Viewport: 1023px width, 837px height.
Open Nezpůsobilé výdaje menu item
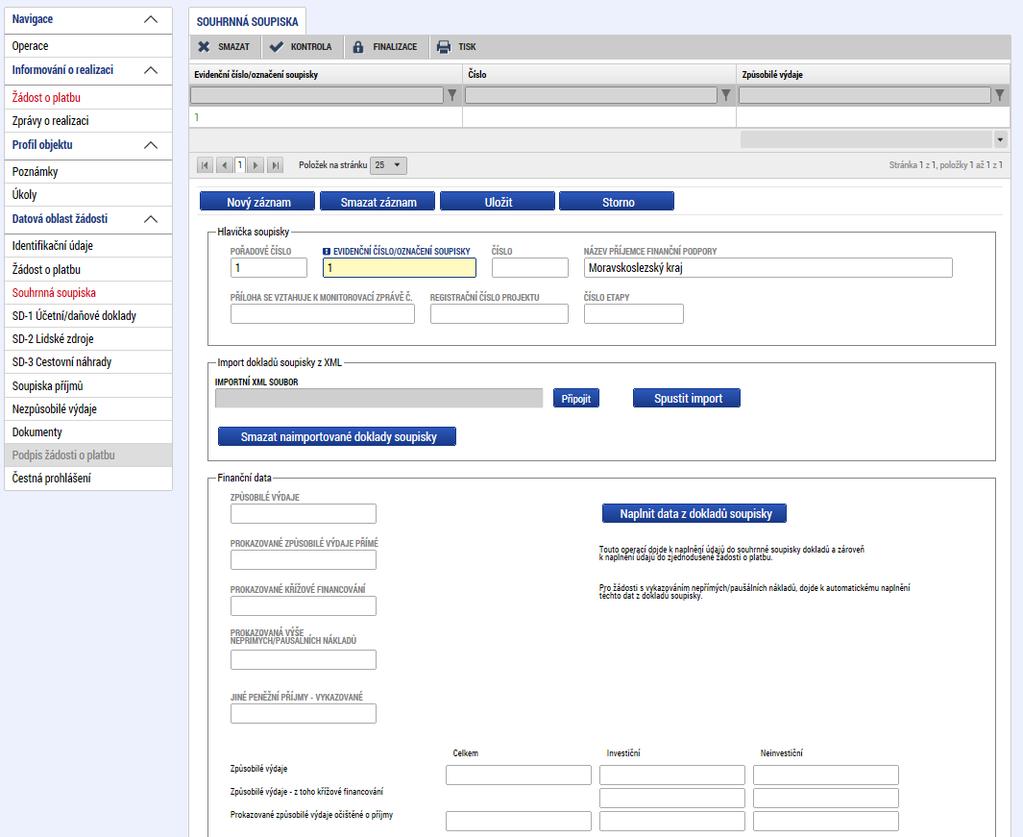point(88,409)
